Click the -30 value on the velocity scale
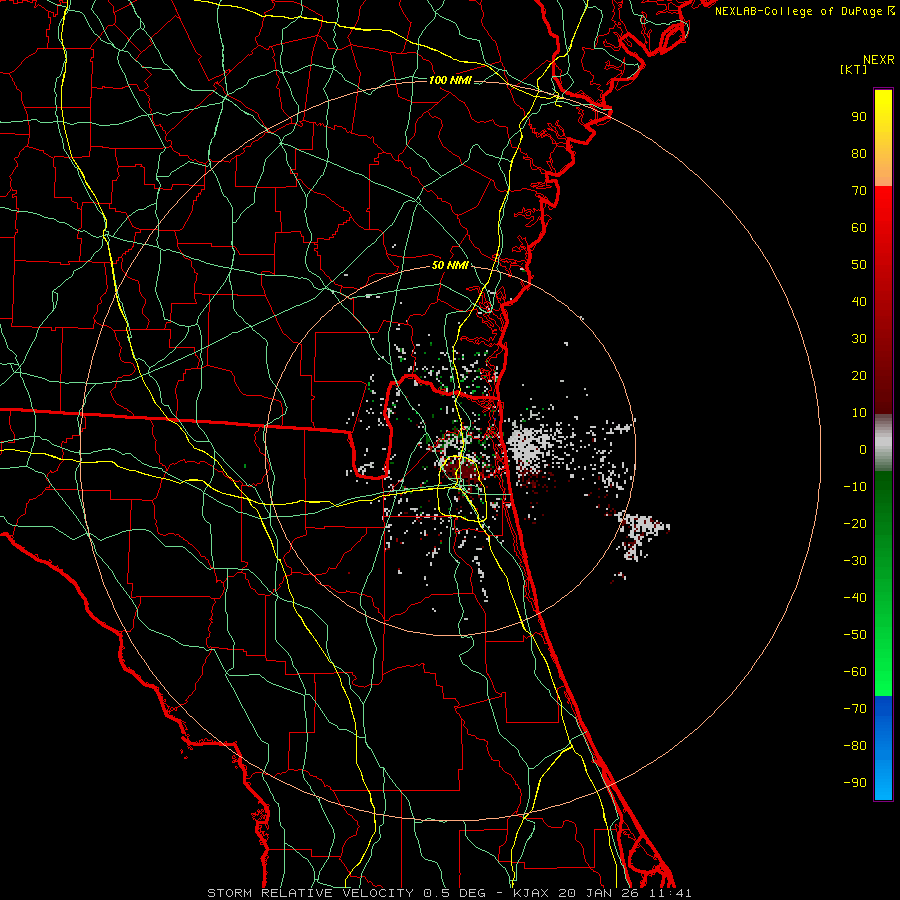Screen dimensions: 900x900 point(855,561)
